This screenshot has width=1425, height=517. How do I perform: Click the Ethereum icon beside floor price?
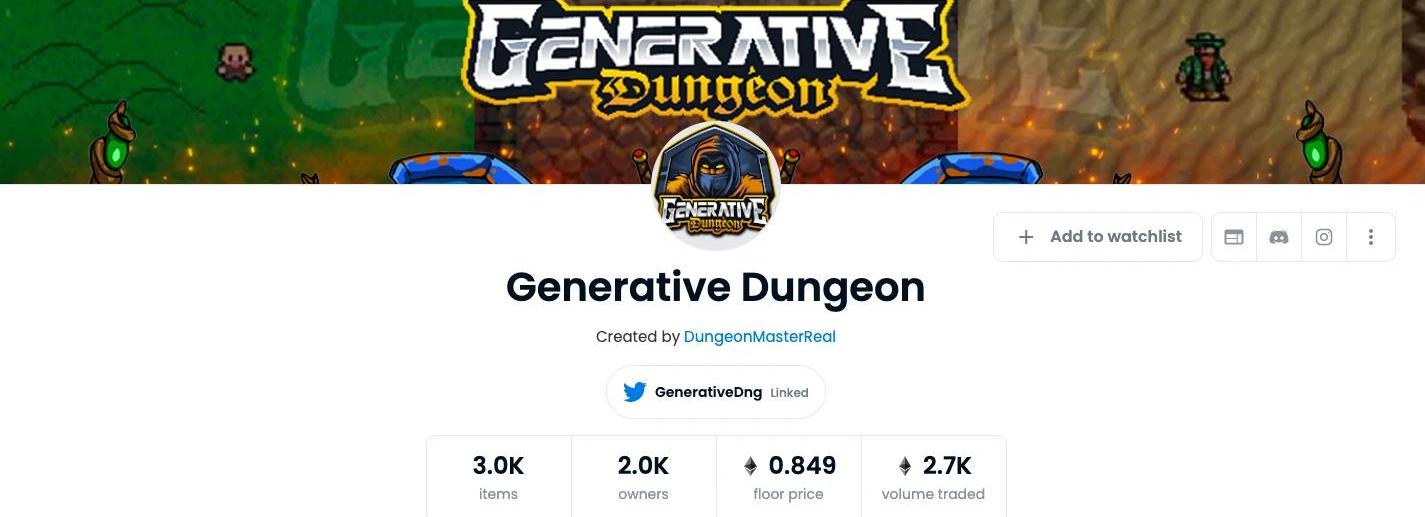coord(750,466)
